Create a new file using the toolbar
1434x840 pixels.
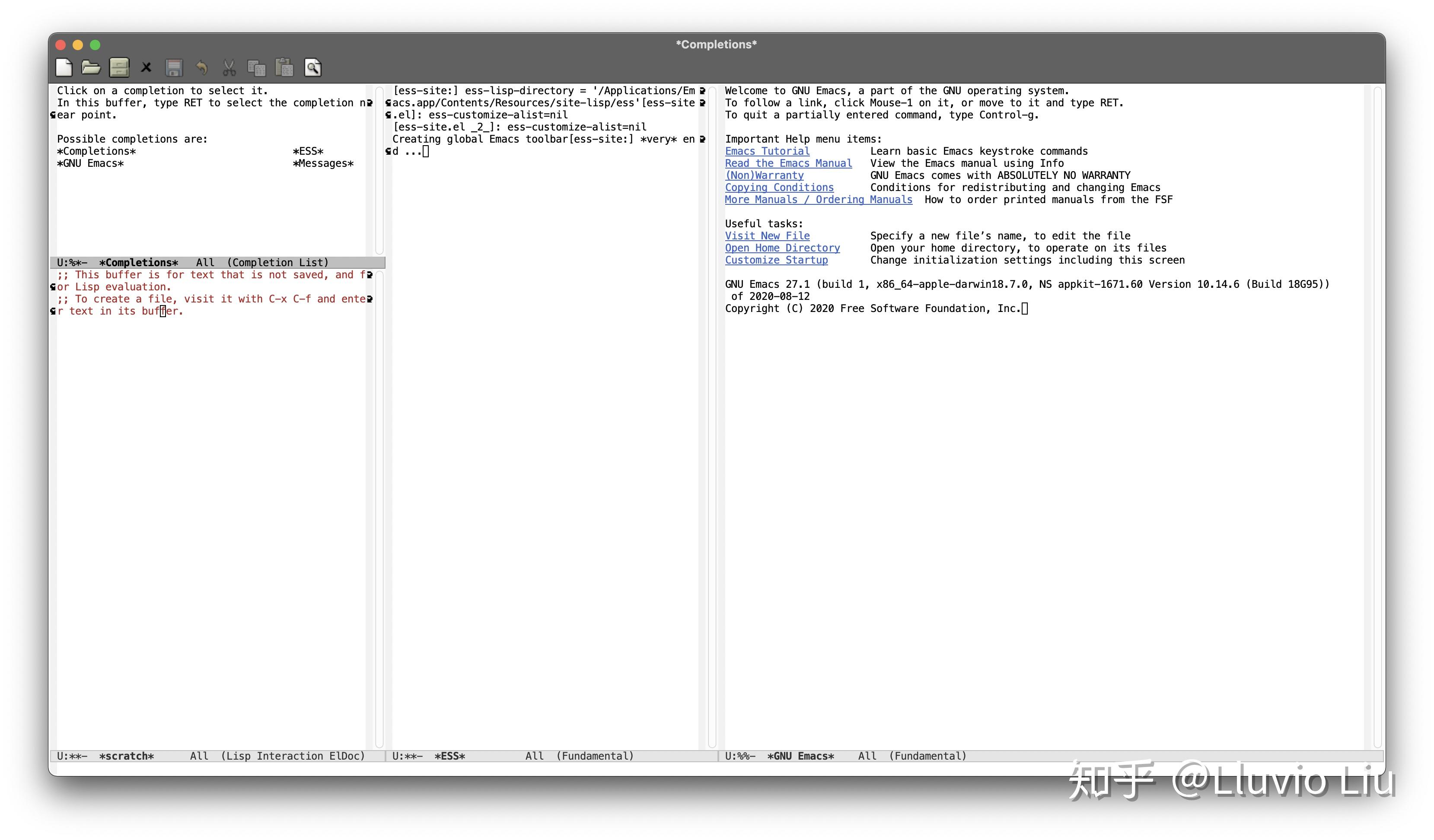[64, 67]
